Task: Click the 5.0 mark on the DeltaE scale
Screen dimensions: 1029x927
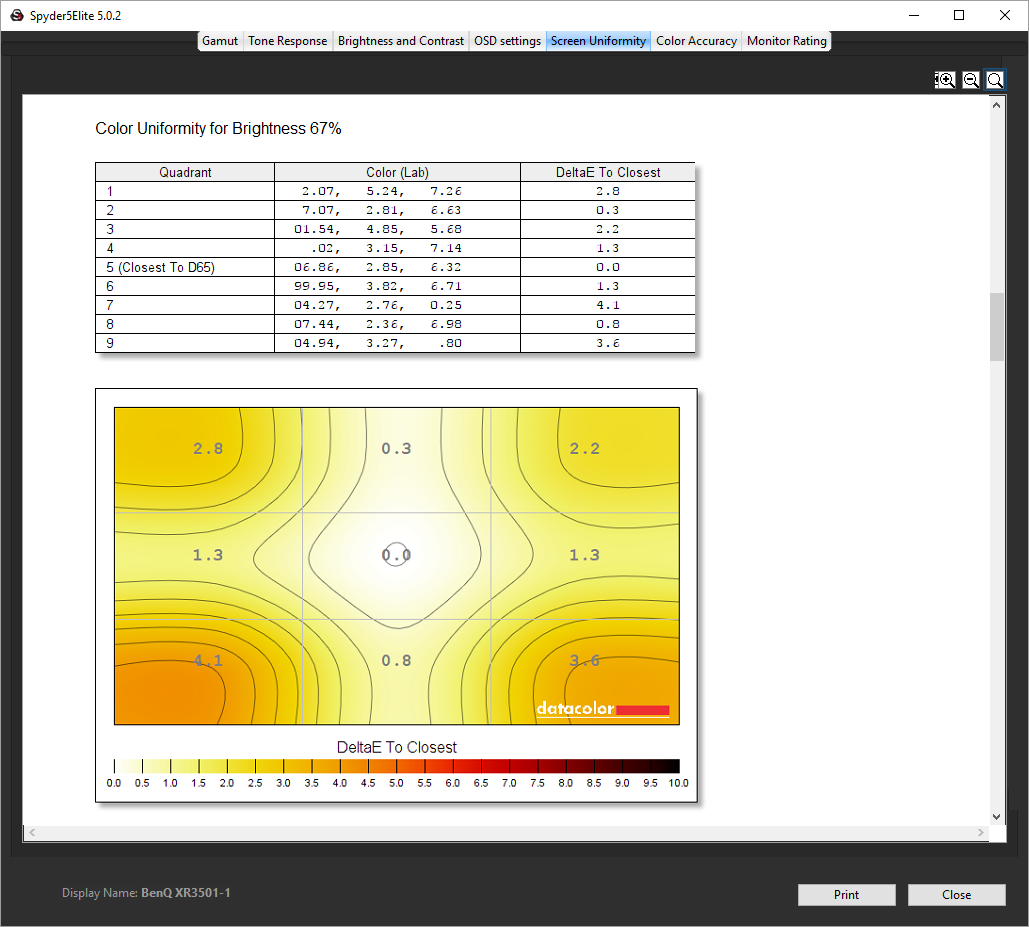Action: point(396,783)
